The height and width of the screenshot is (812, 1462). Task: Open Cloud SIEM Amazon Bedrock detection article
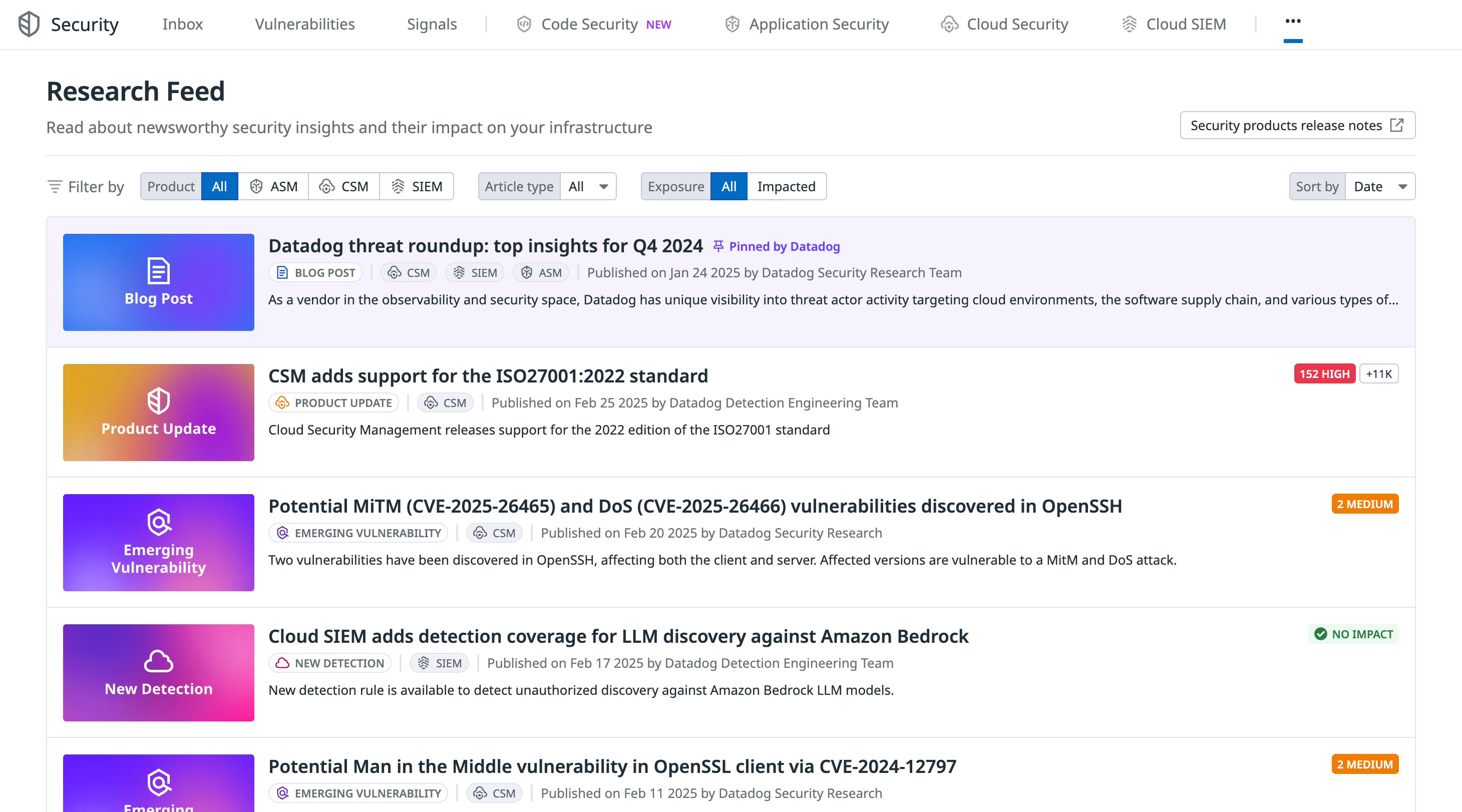(619, 637)
